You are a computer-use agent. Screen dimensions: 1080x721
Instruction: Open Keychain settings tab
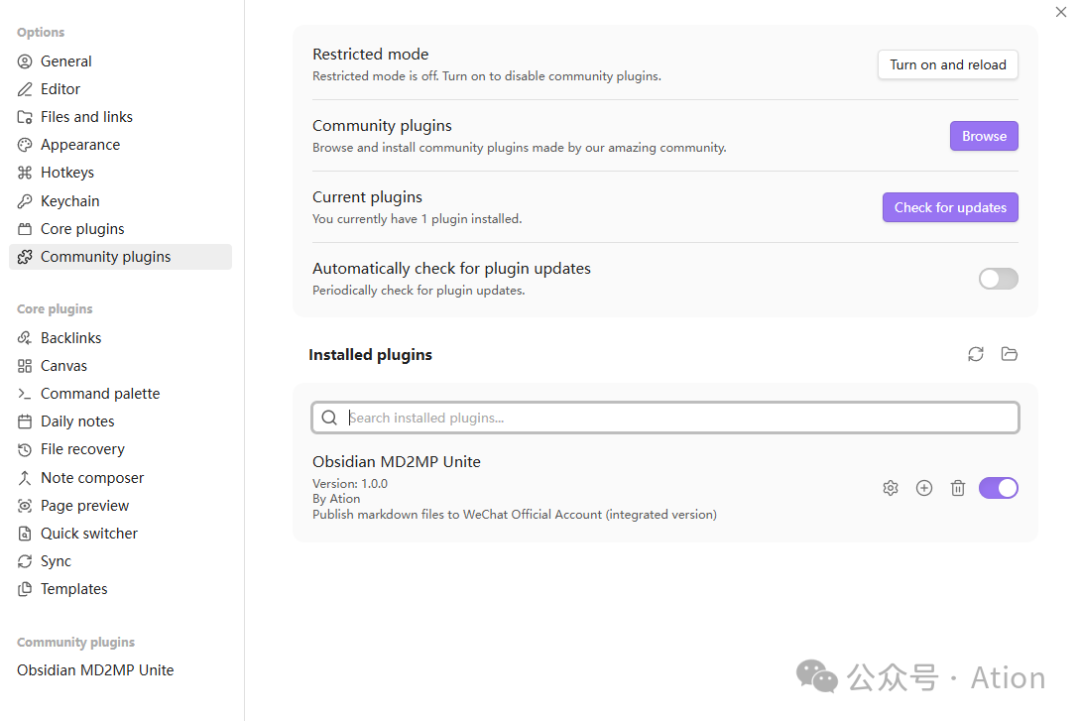pyautogui.click(x=70, y=201)
